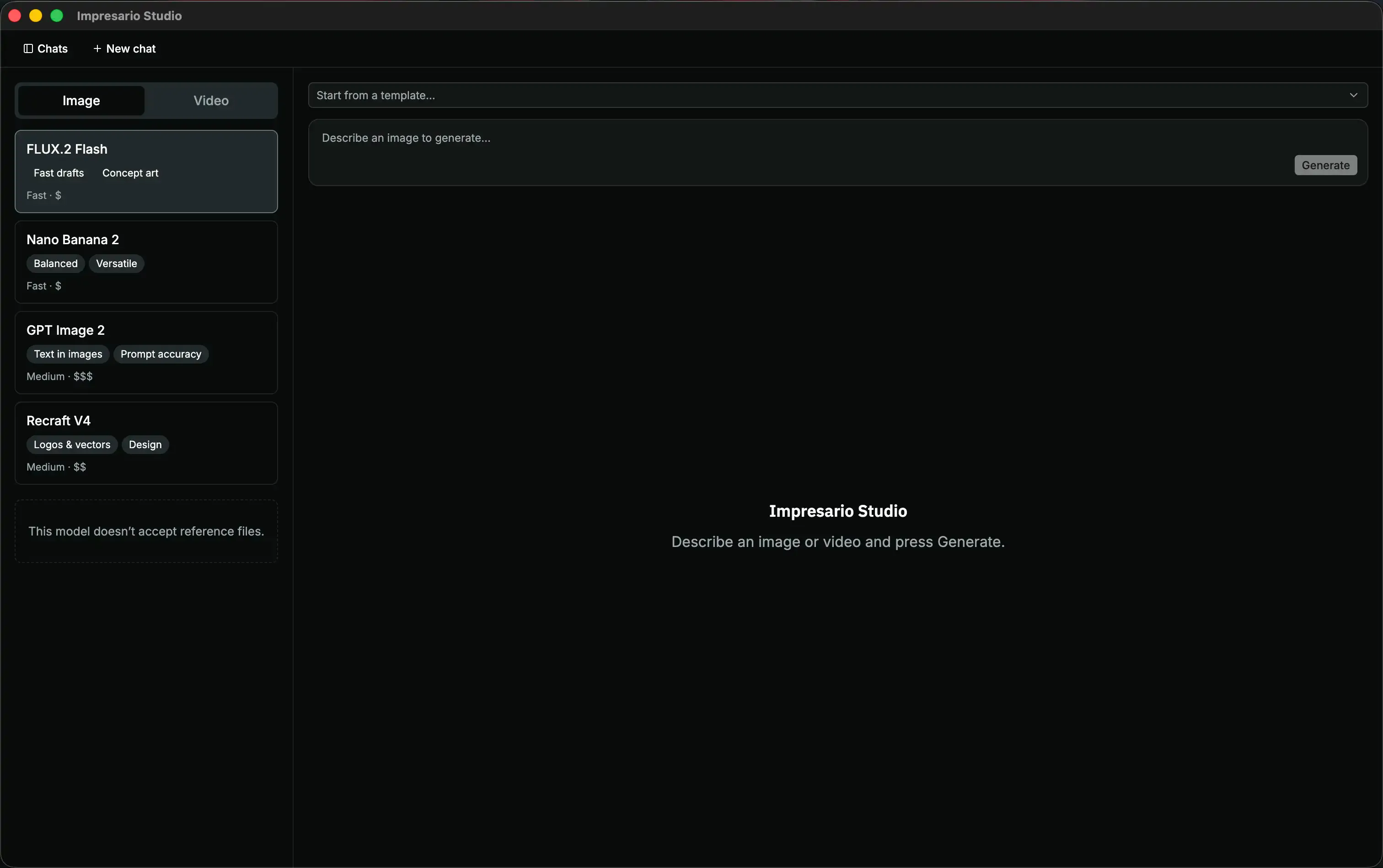Viewport: 1383px width, 868px height.
Task: Open the Start from a template dropdown
Action: click(x=837, y=95)
